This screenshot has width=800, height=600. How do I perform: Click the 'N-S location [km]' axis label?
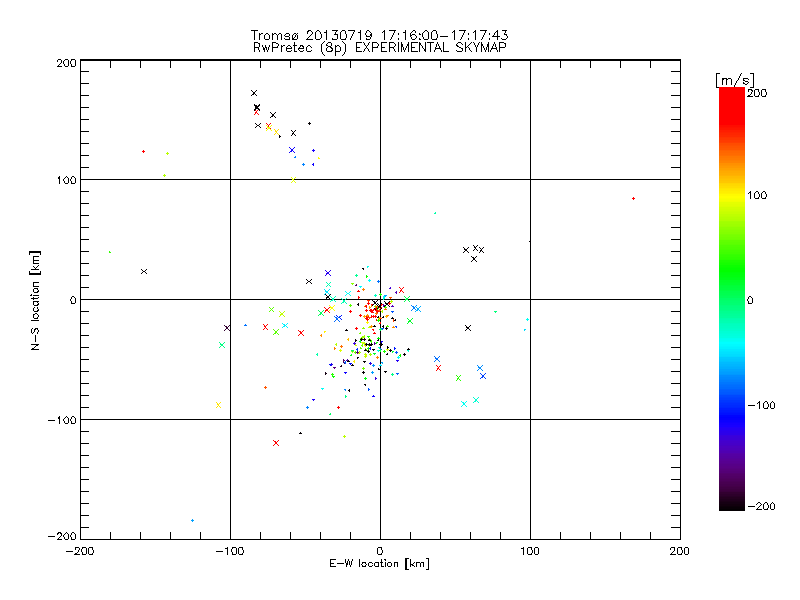(35, 300)
